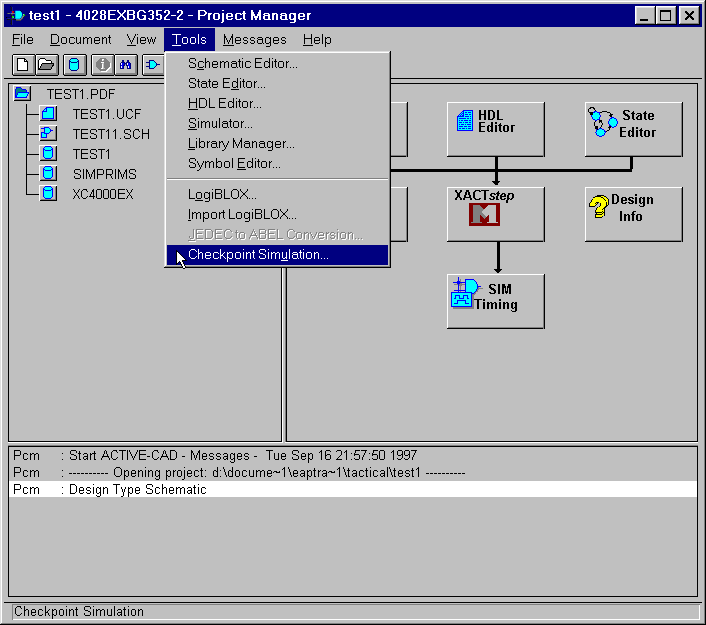Click the TEST11.SCH schematic icon
The image size is (706, 625).
pyautogui.click(x=49, y=133)
